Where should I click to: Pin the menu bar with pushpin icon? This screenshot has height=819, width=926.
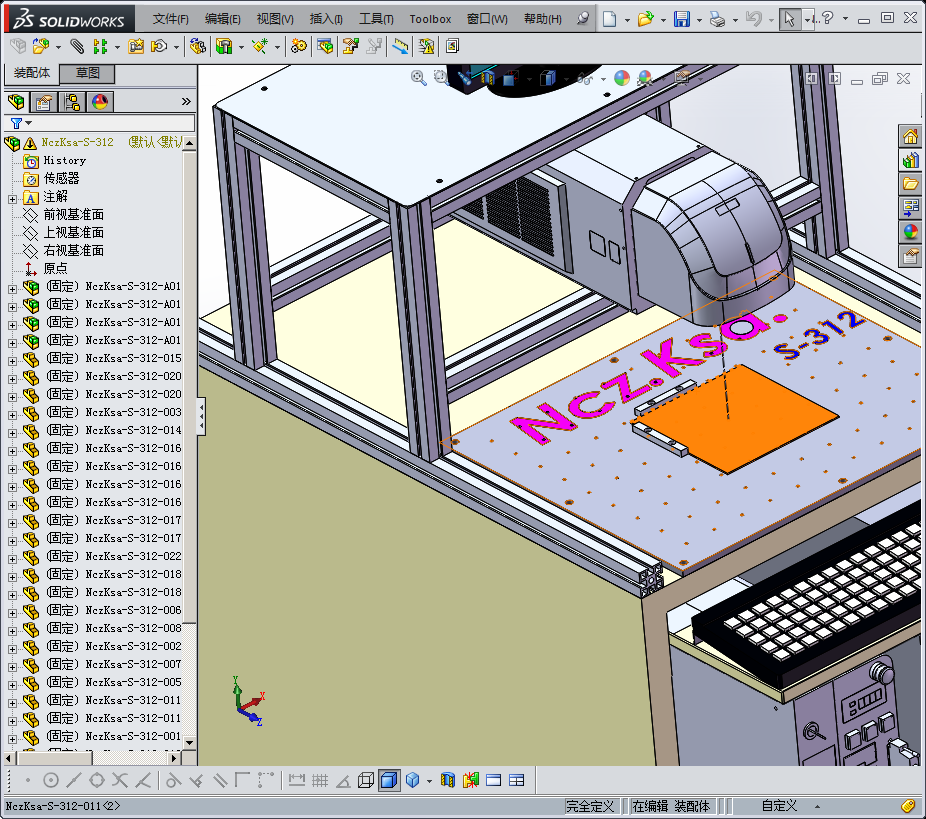pyautogui.click(x=582, y=18)
